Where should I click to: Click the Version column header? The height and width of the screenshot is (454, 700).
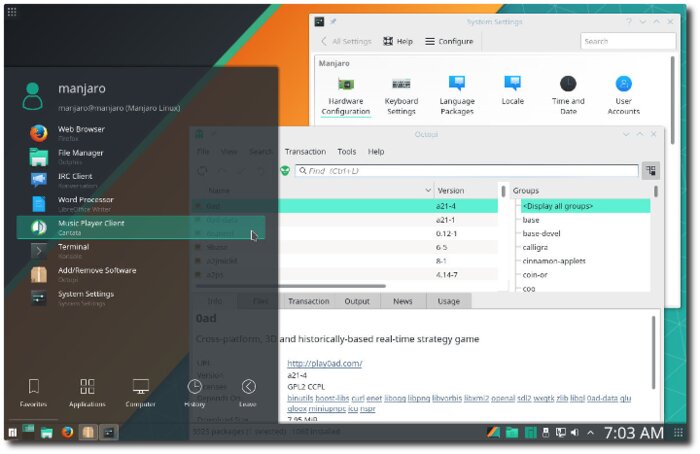coord(464,191)
